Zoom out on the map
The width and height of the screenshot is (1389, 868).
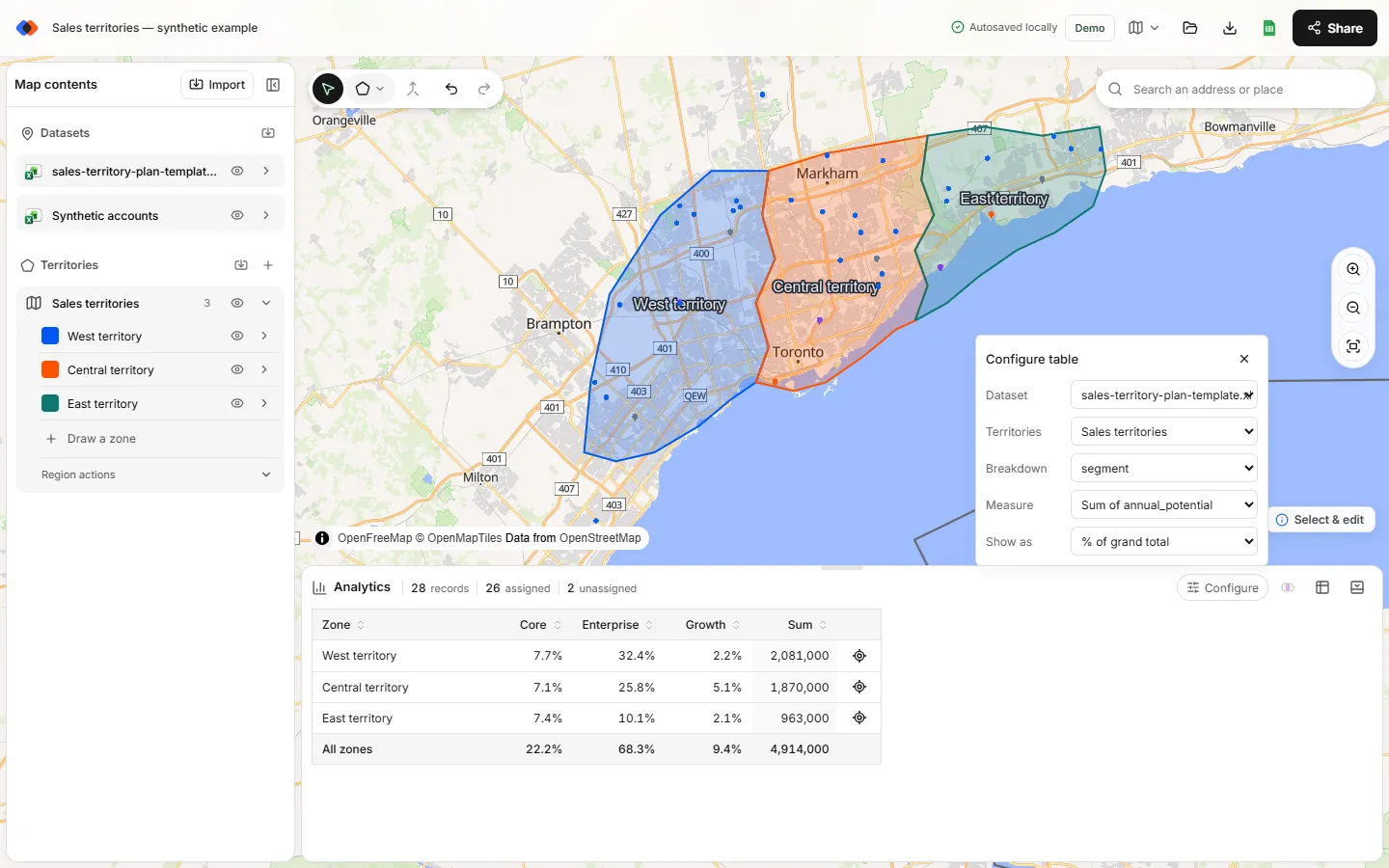(x=1353, y=309)
